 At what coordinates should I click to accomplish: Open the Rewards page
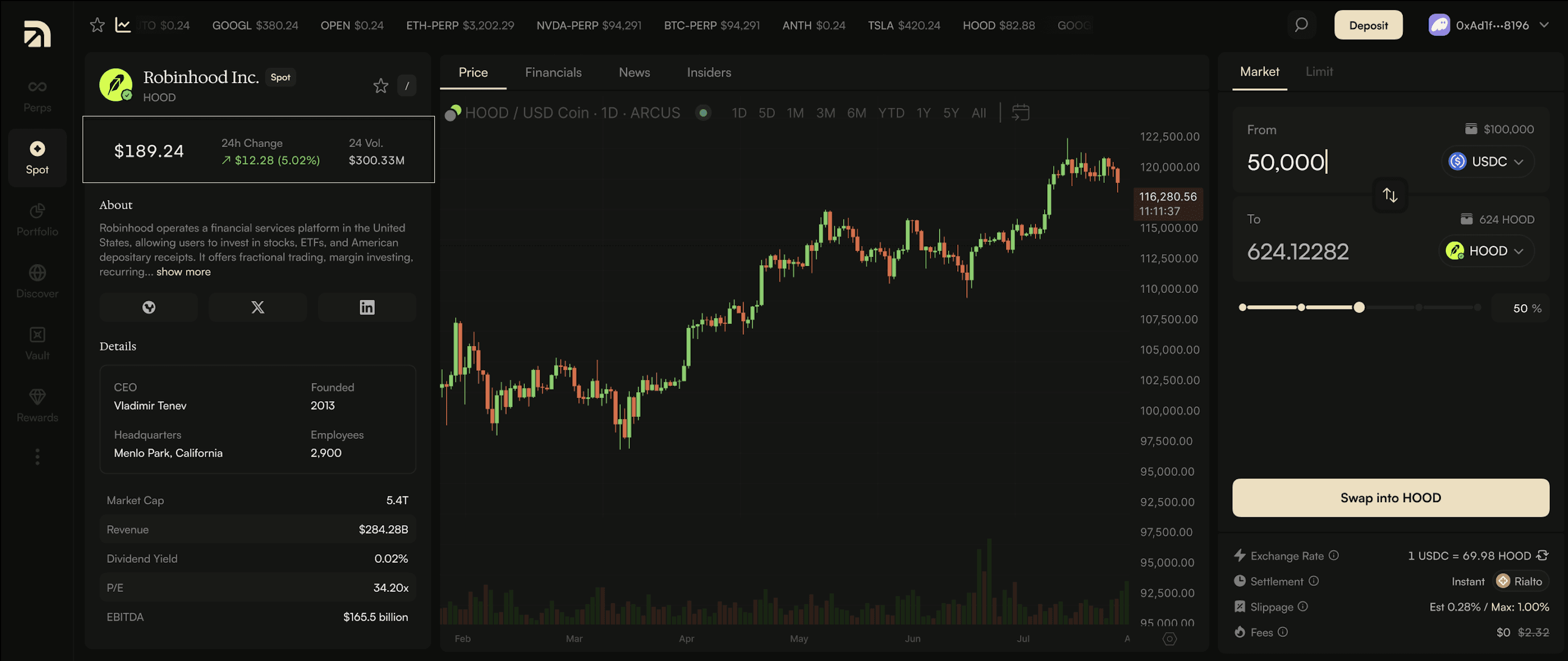(x=37, y=406)
